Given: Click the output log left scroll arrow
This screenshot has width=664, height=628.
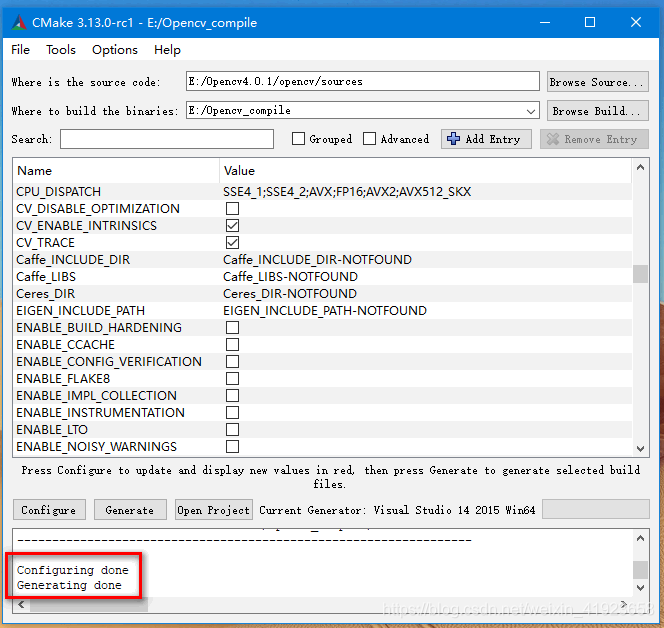Looking at the screenshot, I should [22, 604].
